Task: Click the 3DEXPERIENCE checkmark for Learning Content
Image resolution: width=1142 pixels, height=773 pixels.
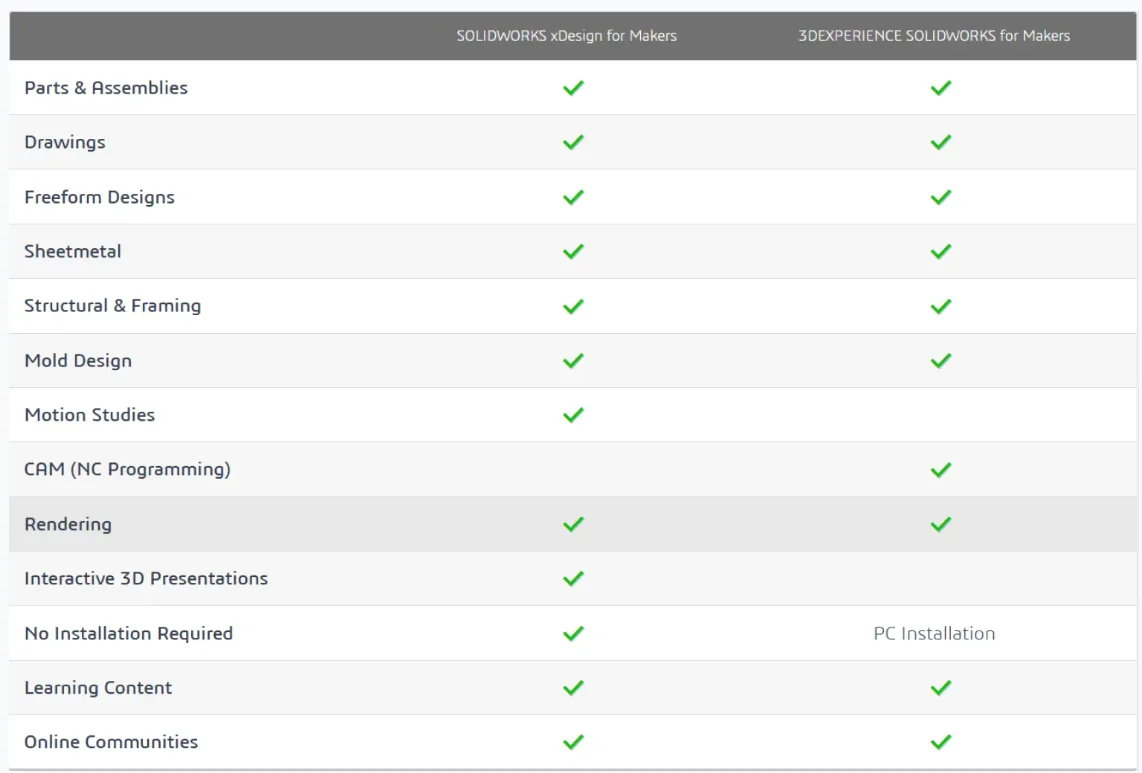Action: click(x=940, y=688)
